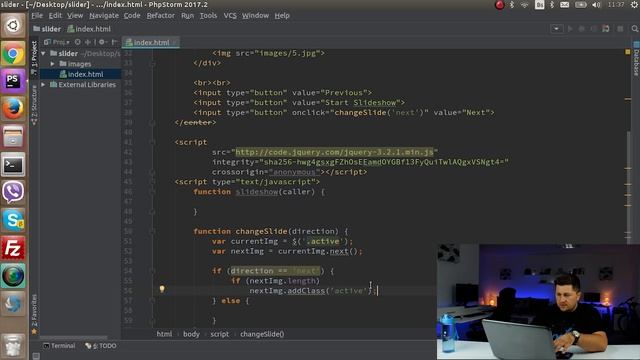
Task: Click the tool windows quick-access corner icon
Action: point(36,356)
